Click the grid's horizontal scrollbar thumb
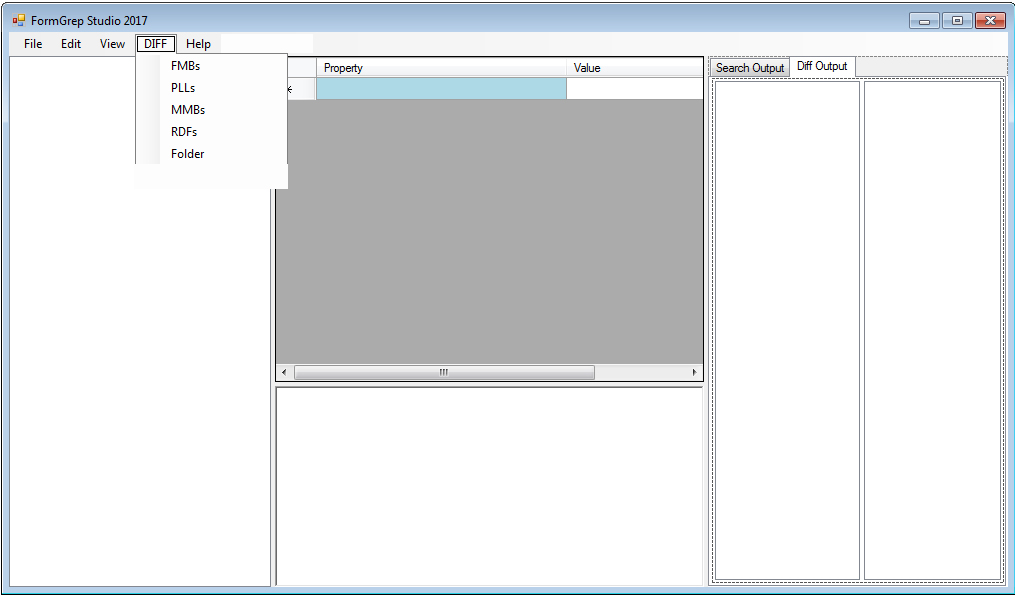 (444, 372)
